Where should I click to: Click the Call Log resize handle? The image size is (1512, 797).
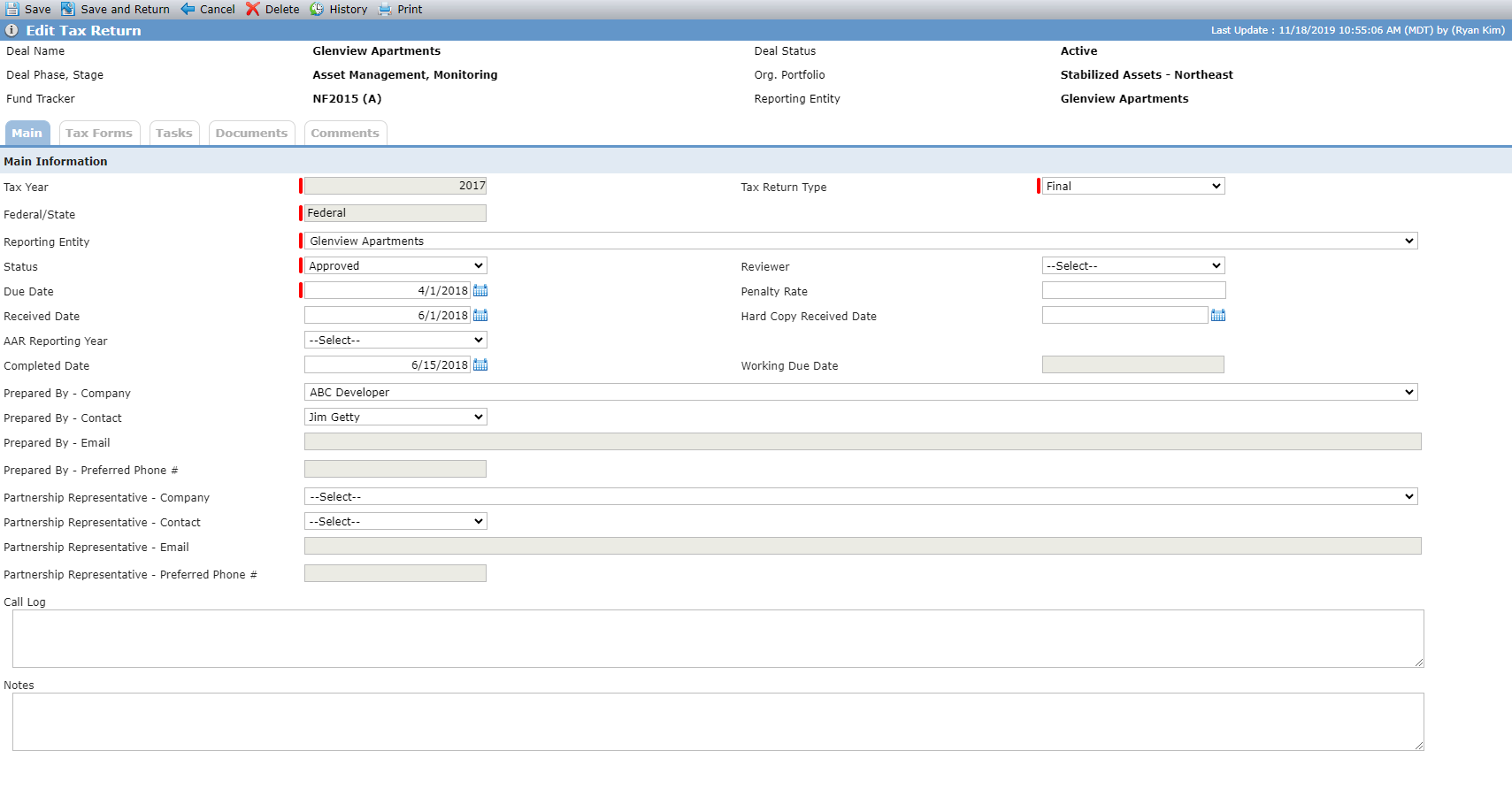pyautogui.click(x=1418, y=662)
